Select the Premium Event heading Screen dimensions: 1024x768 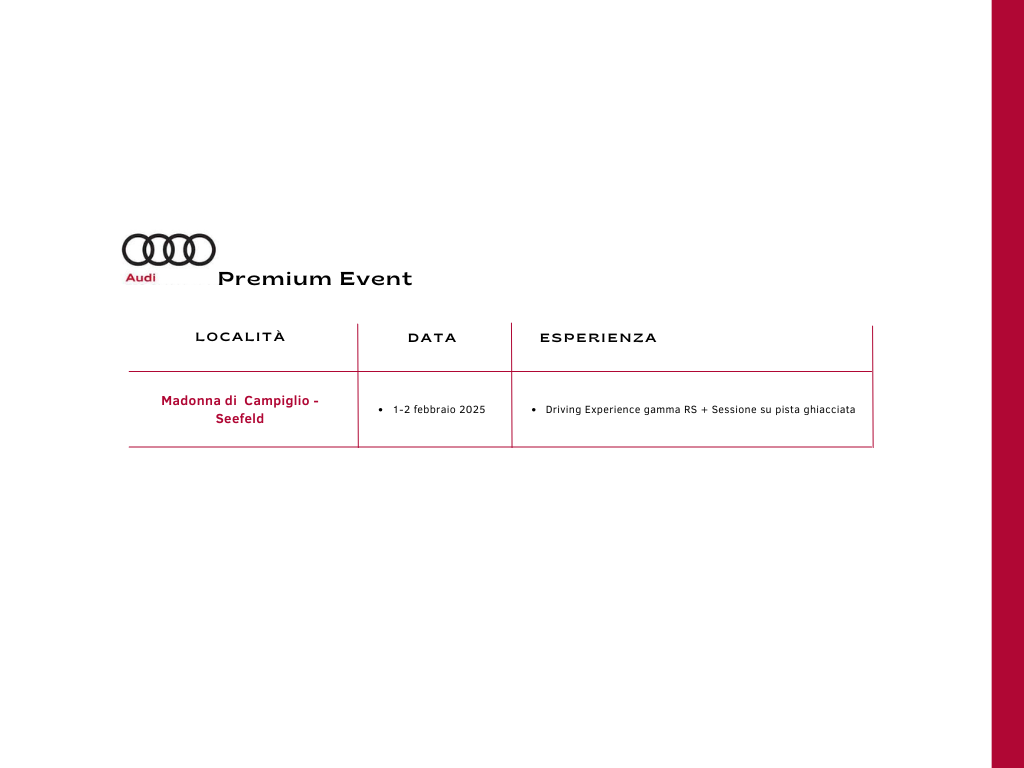(315, 278)
